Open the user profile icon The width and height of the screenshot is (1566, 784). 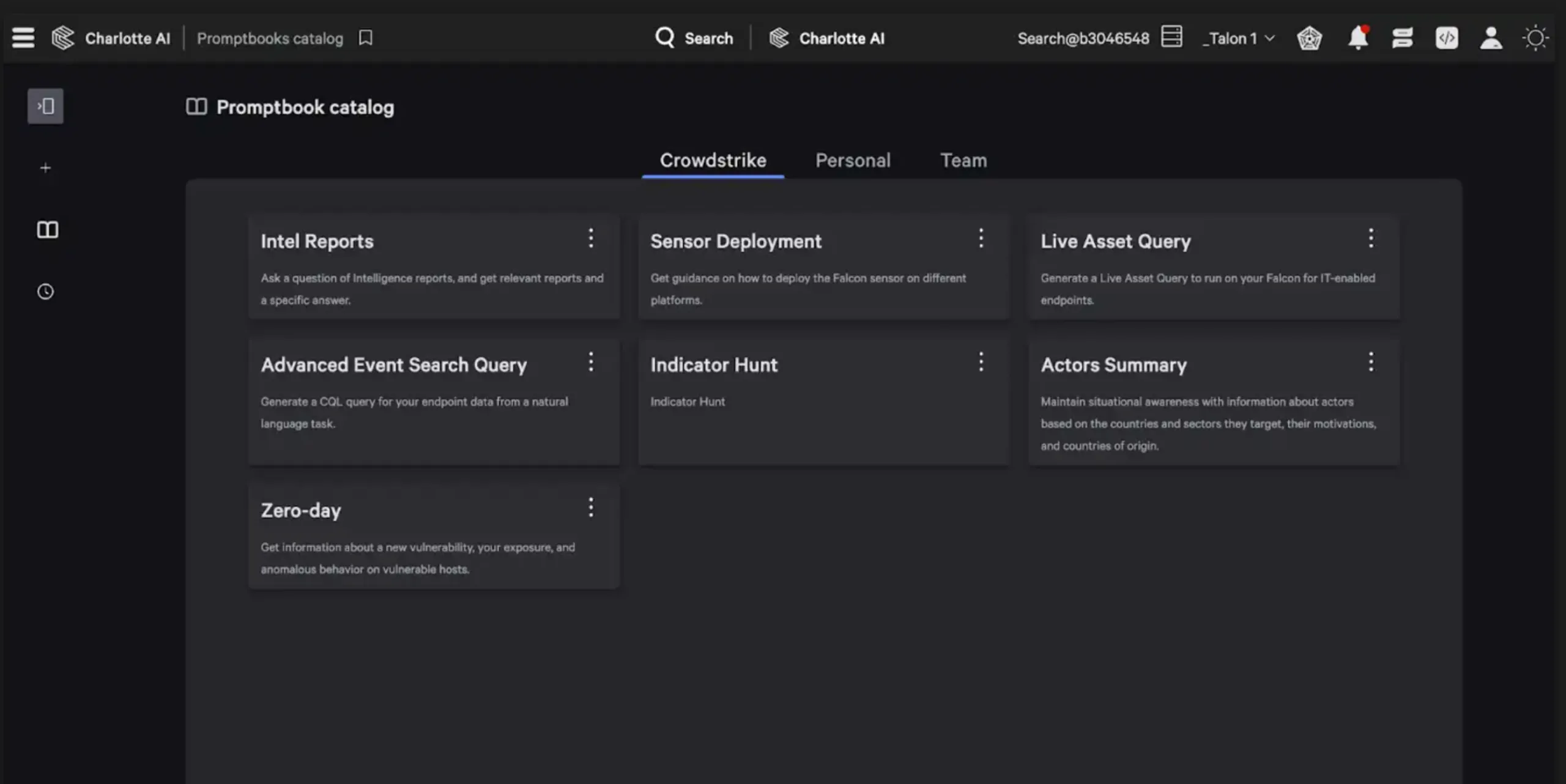point(1491,38)
